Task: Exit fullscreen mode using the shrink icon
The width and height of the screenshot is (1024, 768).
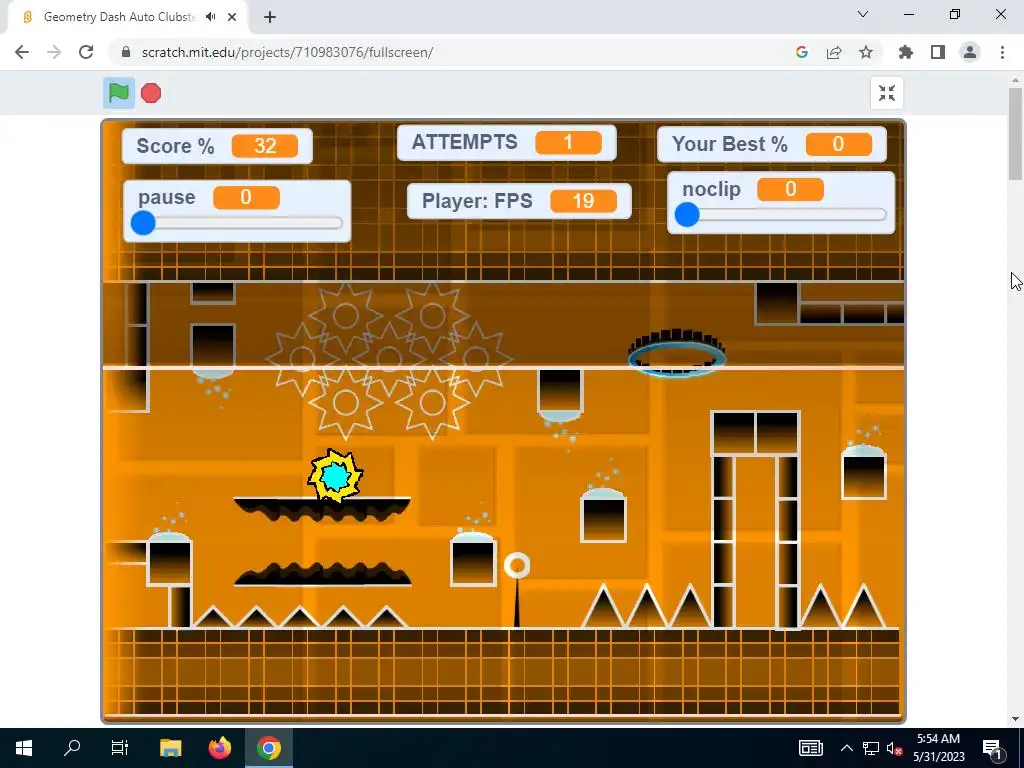Action: (887, 93)
